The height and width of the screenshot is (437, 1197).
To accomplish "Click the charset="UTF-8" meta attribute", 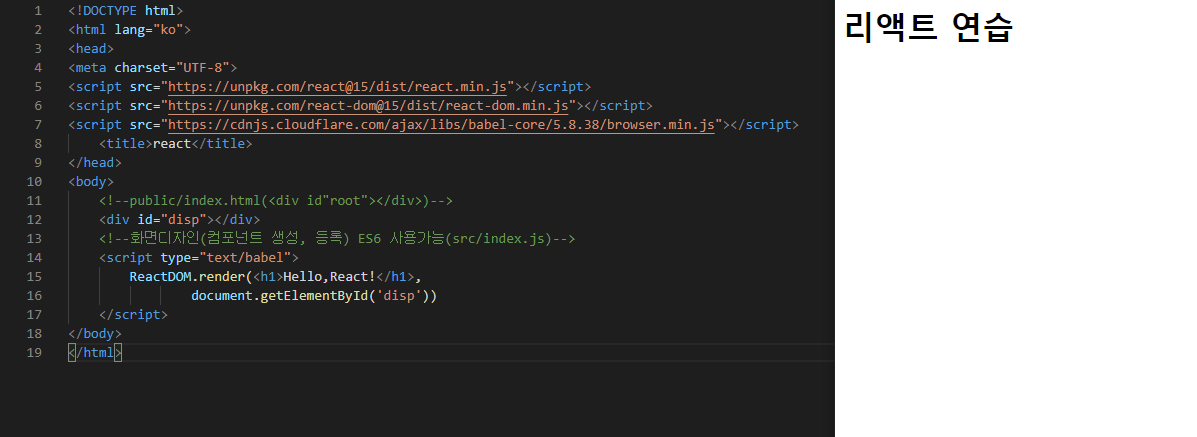I will (x=172, y=67).
